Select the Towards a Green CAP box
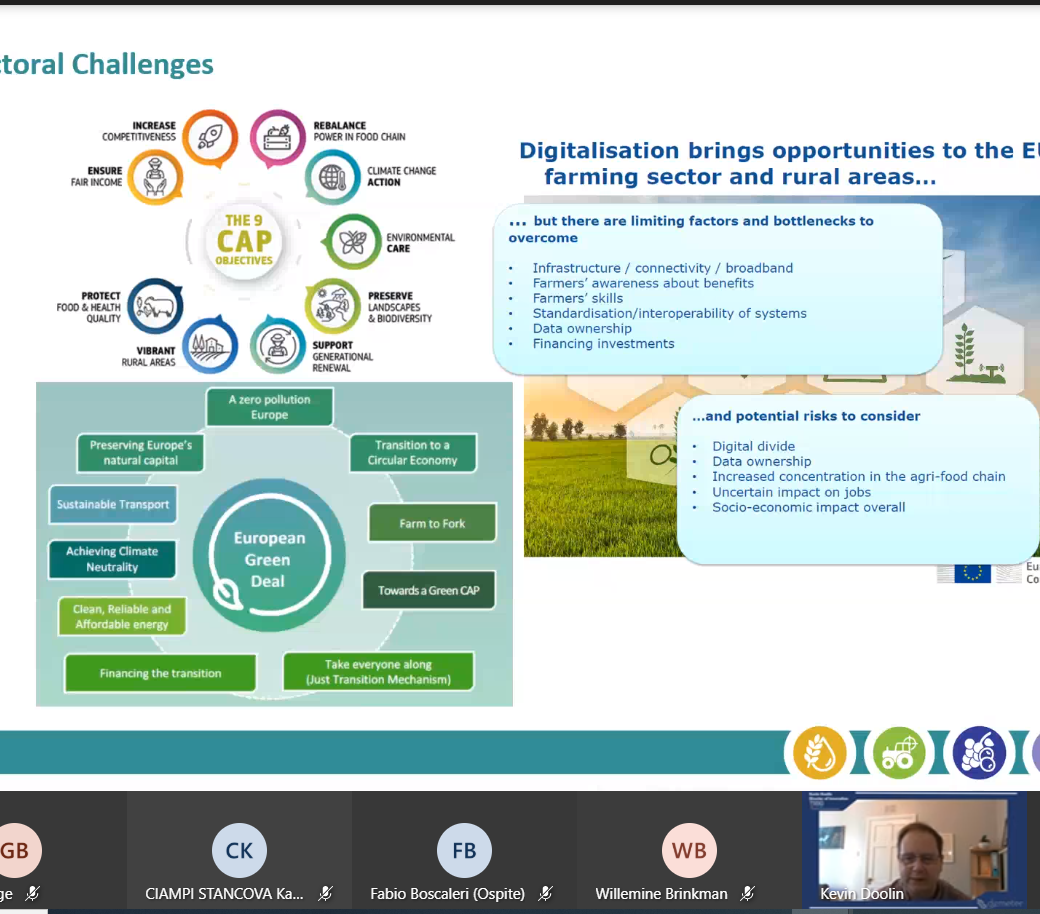Image resolution: width=1040 pixels, height=914 pixels. point(428,590)
